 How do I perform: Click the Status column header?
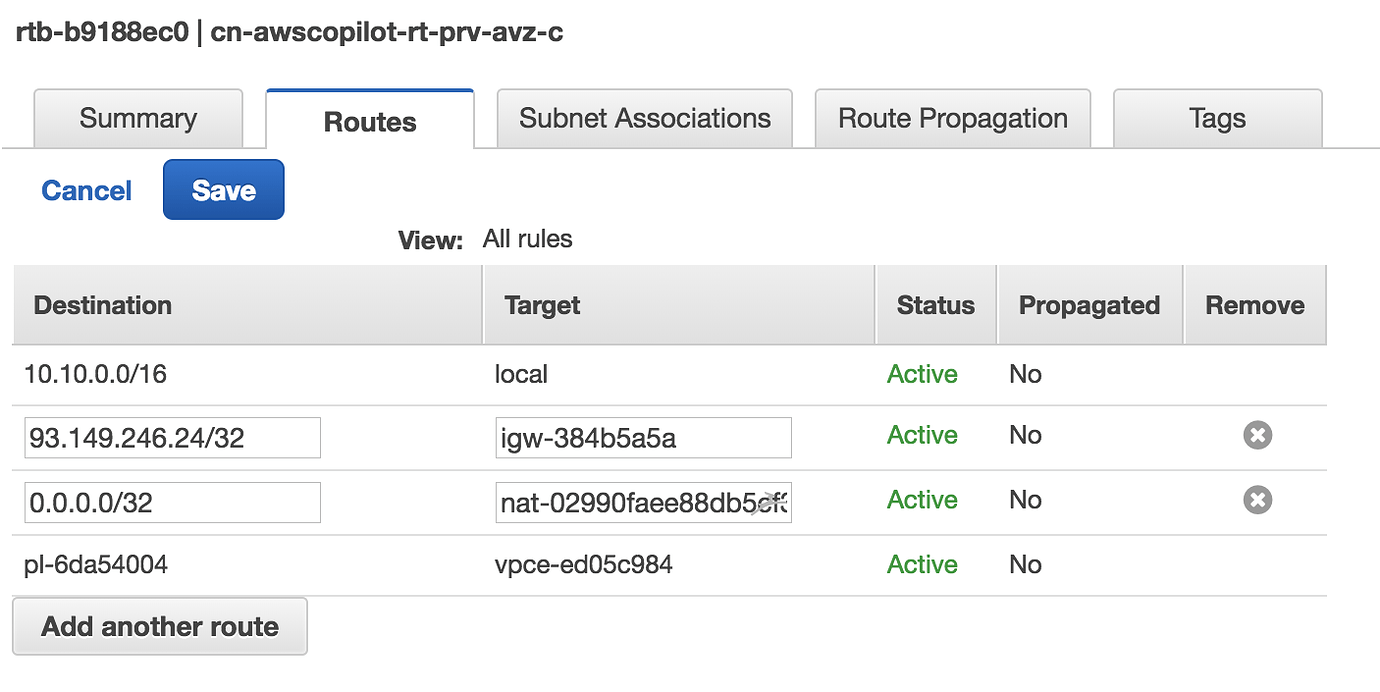(x=935, y=305)
